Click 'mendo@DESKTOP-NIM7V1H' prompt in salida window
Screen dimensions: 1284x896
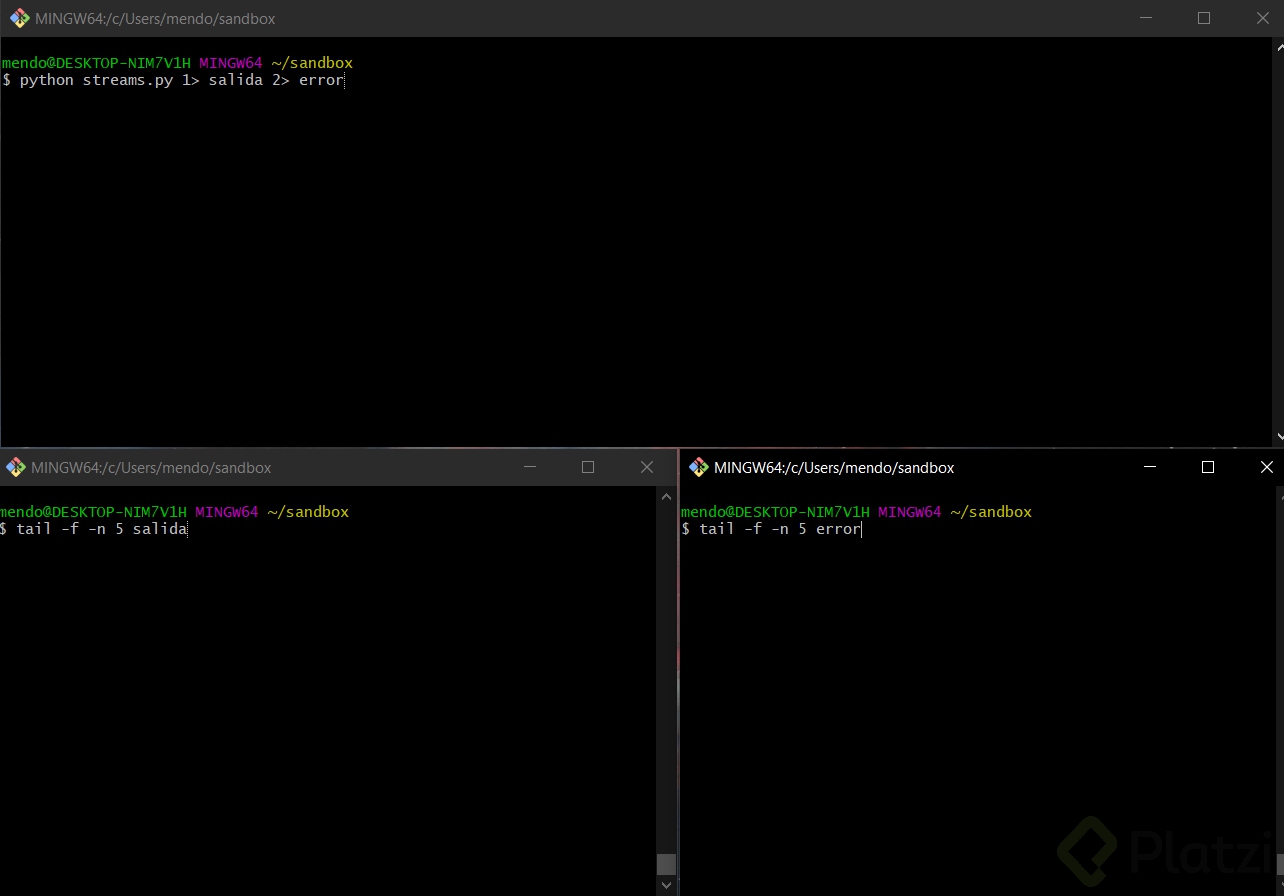tap(94, 512)
